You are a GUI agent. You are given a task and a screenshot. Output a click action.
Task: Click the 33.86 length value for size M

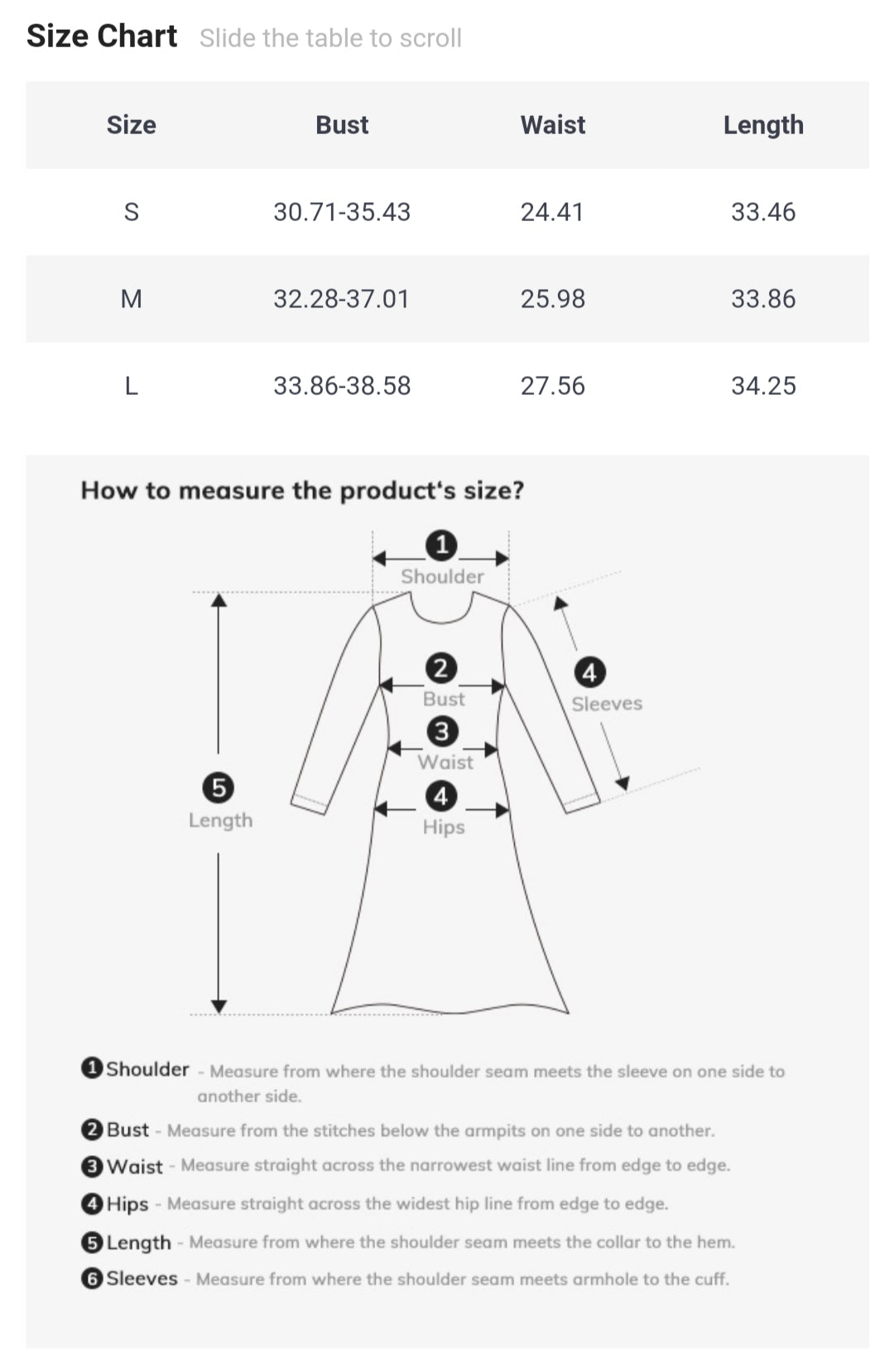point(763,299)
